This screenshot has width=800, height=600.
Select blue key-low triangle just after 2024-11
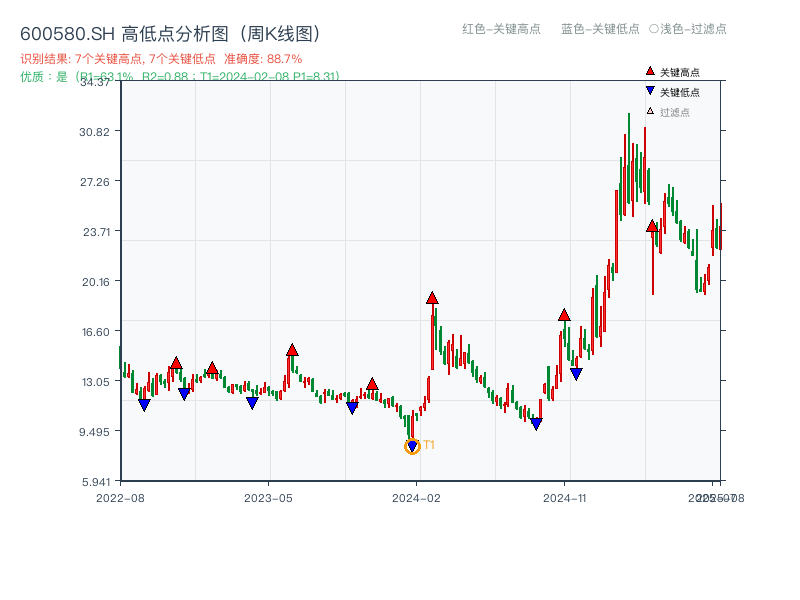pyautogui.click(x=576, y=374)
